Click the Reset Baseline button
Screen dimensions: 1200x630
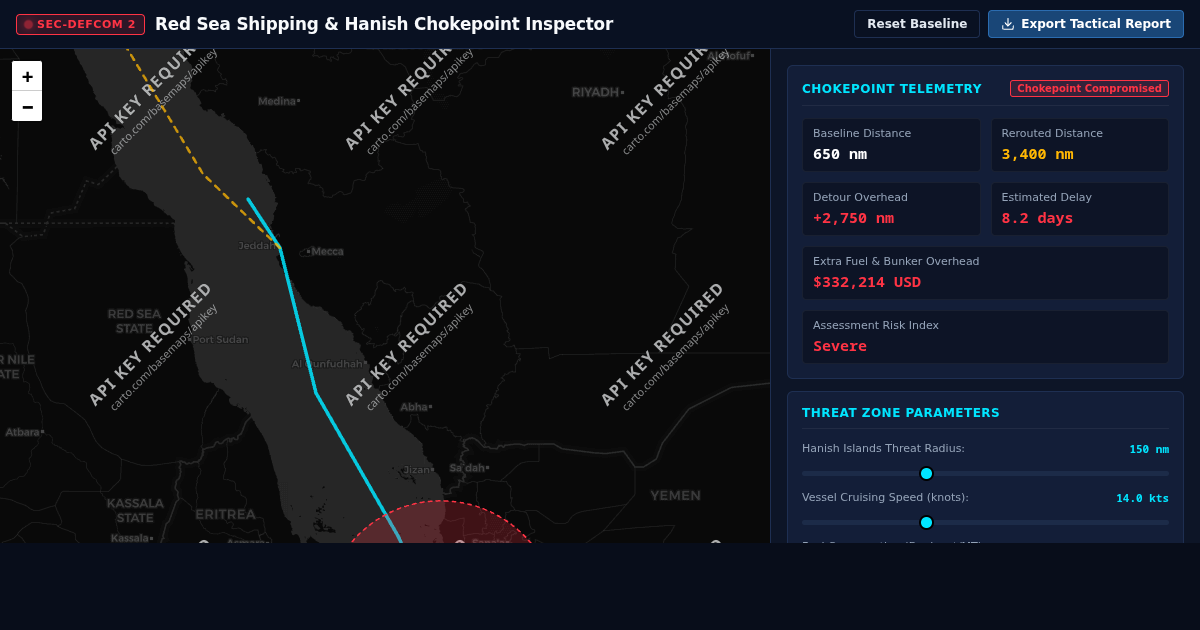point(917,24)
